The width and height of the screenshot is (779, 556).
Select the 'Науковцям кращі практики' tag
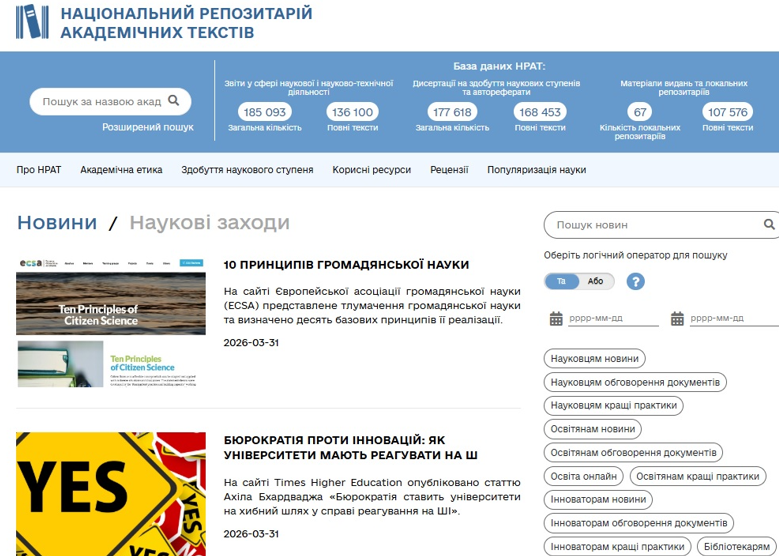614,406
